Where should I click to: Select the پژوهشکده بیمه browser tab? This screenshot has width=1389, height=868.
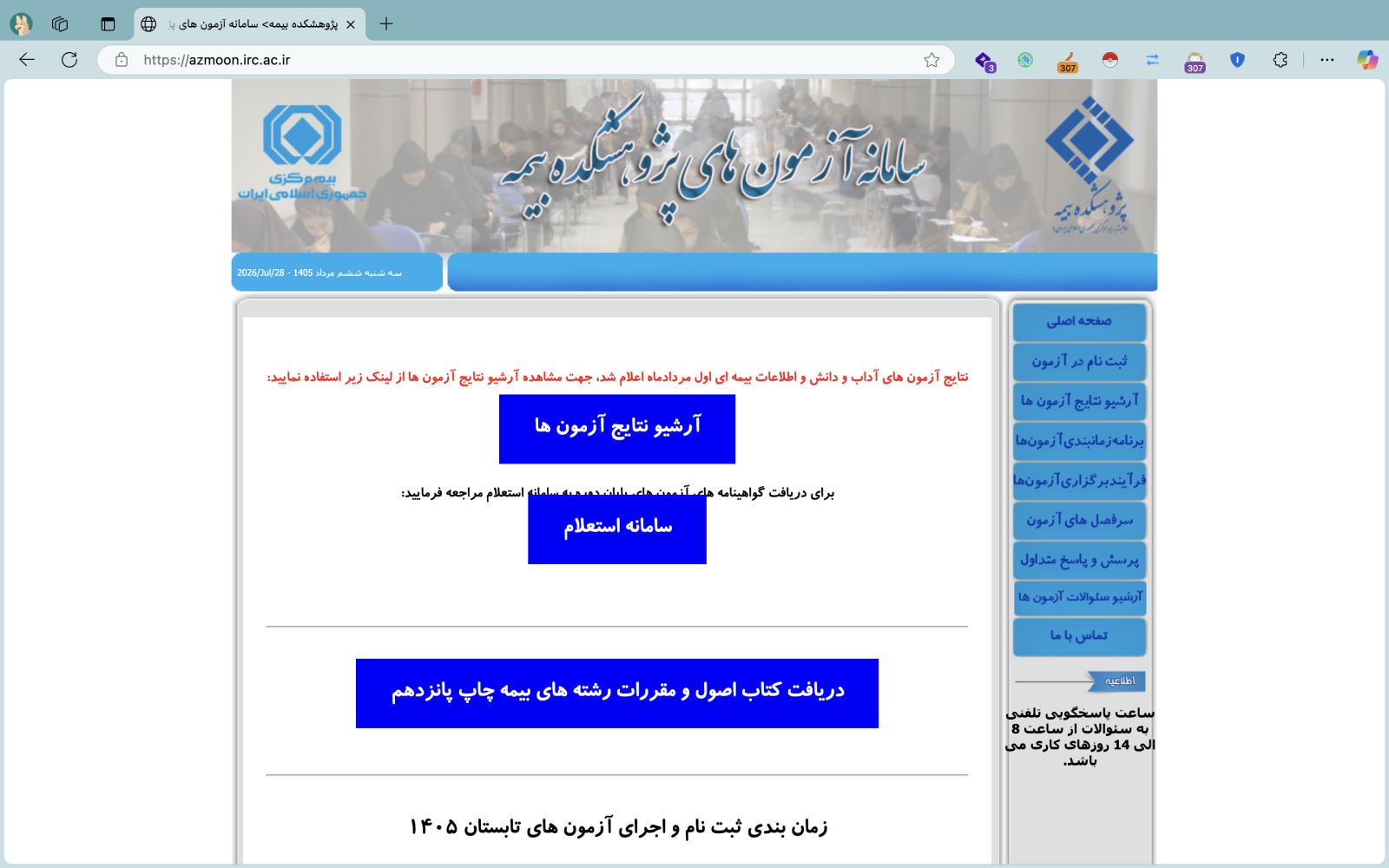pyautogui.click(x=249, y=24)
